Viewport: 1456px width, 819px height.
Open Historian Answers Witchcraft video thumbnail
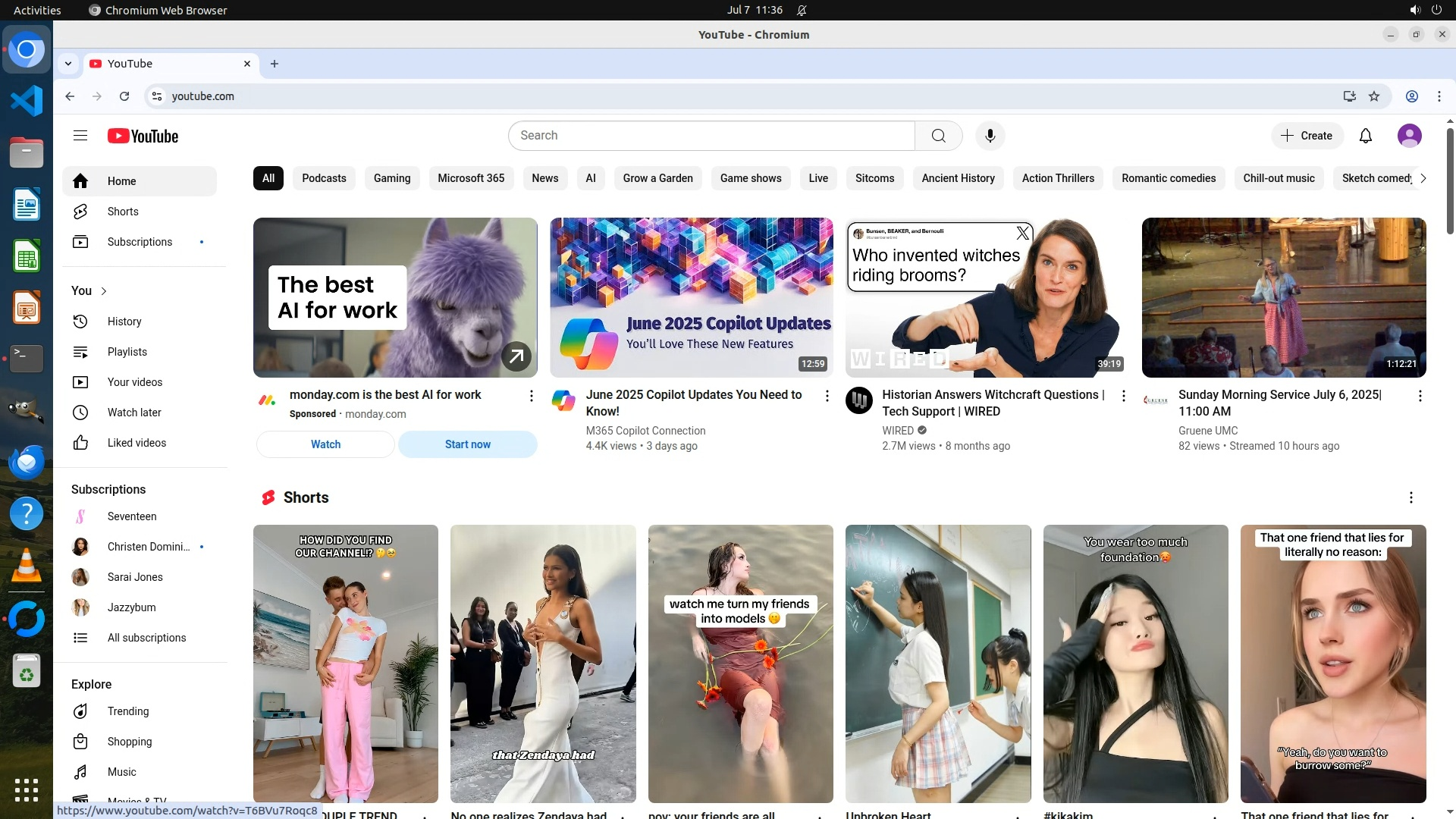pyautogui.click(x=987, y=297)
